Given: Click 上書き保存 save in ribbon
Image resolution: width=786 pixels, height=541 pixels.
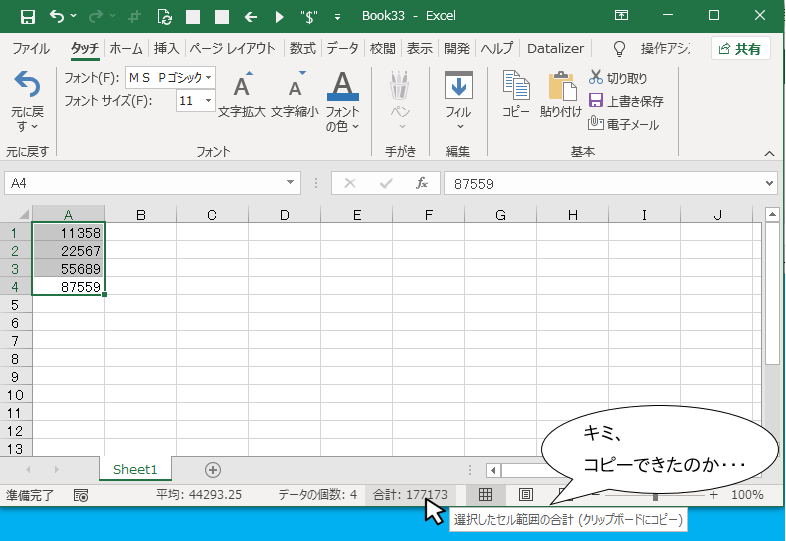Looking at the screenshot, I should pyautogui.click(x=626, y=101).
